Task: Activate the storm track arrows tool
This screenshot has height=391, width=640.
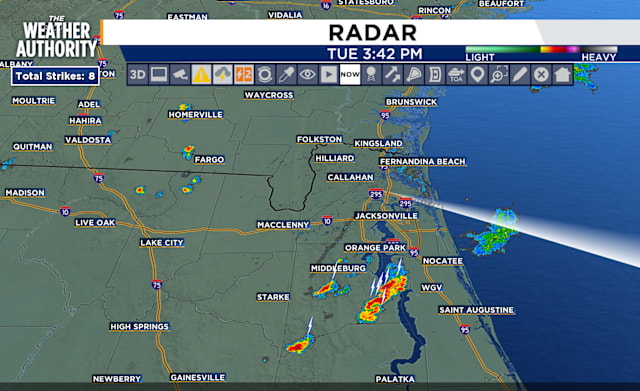Action: coord(392,75)
